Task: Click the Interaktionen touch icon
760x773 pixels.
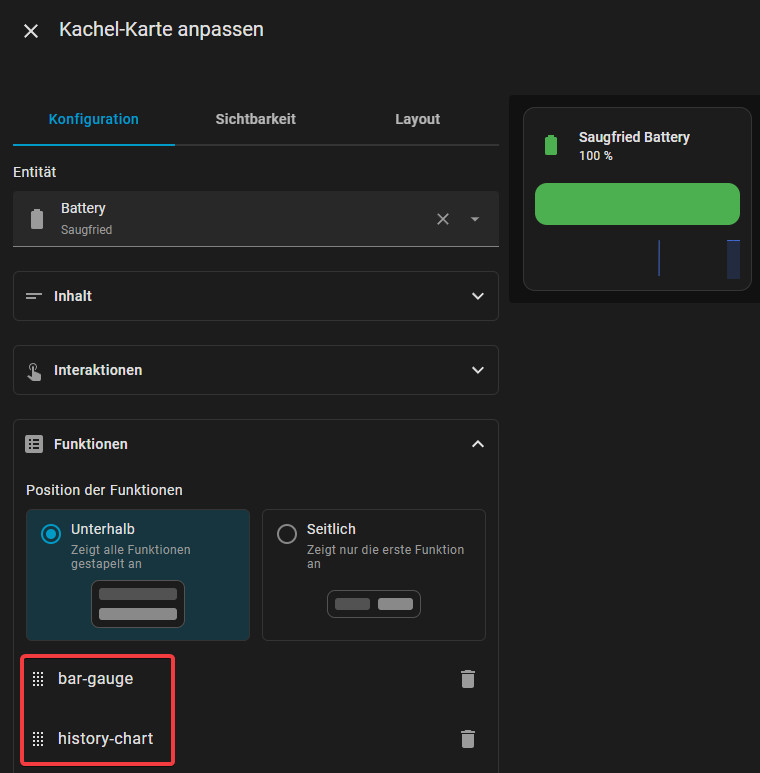Action: click(x=34, y=372)
